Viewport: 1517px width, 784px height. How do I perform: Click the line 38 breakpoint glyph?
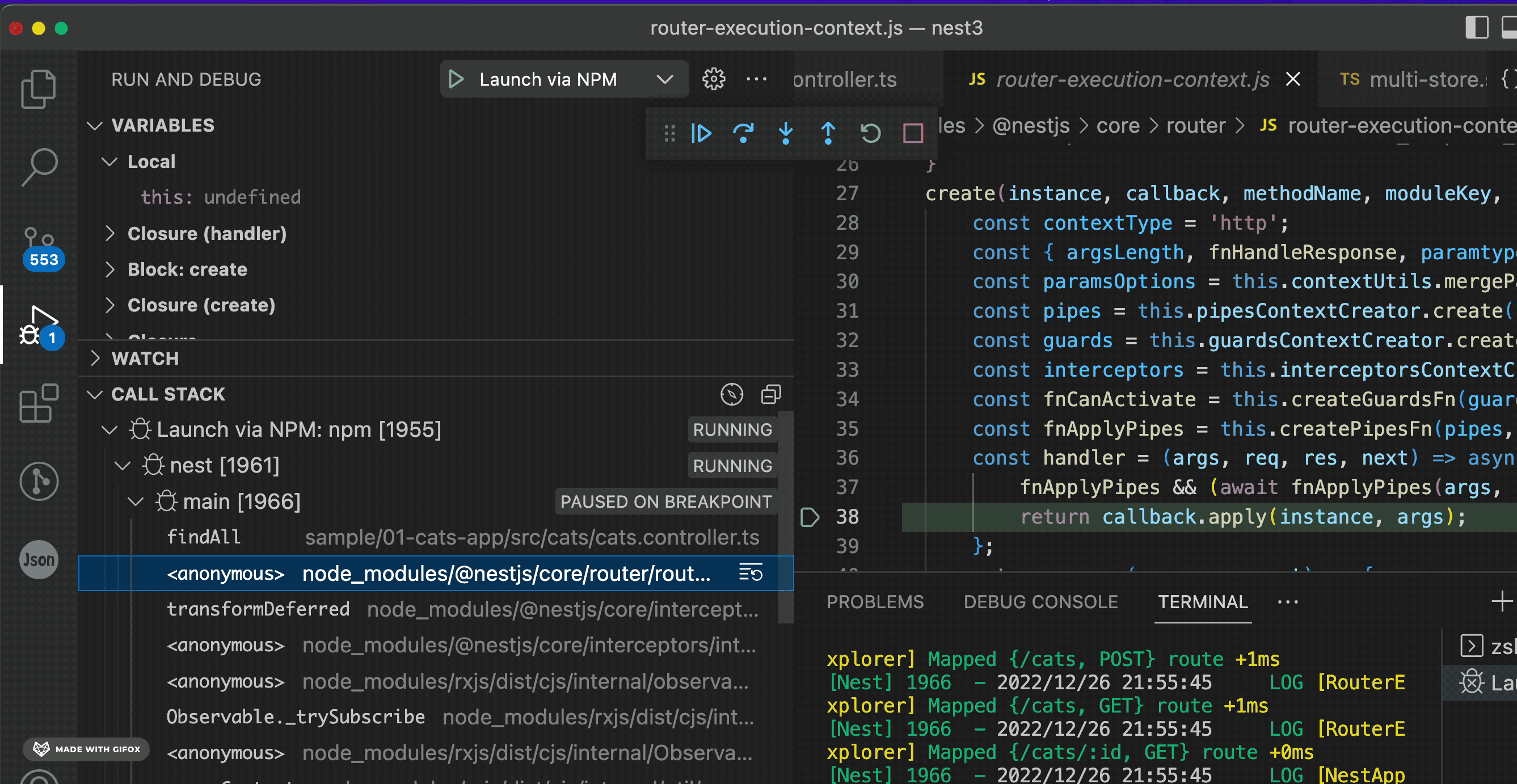[810, 517]
